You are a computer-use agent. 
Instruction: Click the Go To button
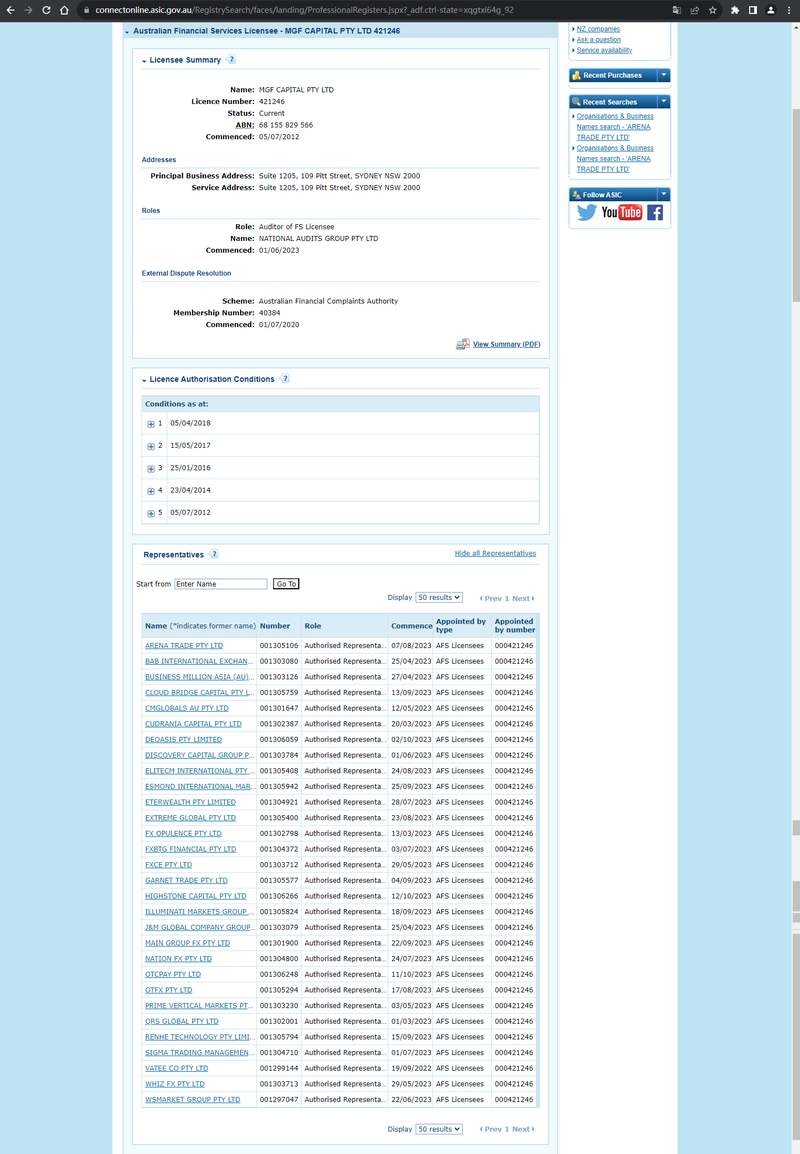(286, 584)
